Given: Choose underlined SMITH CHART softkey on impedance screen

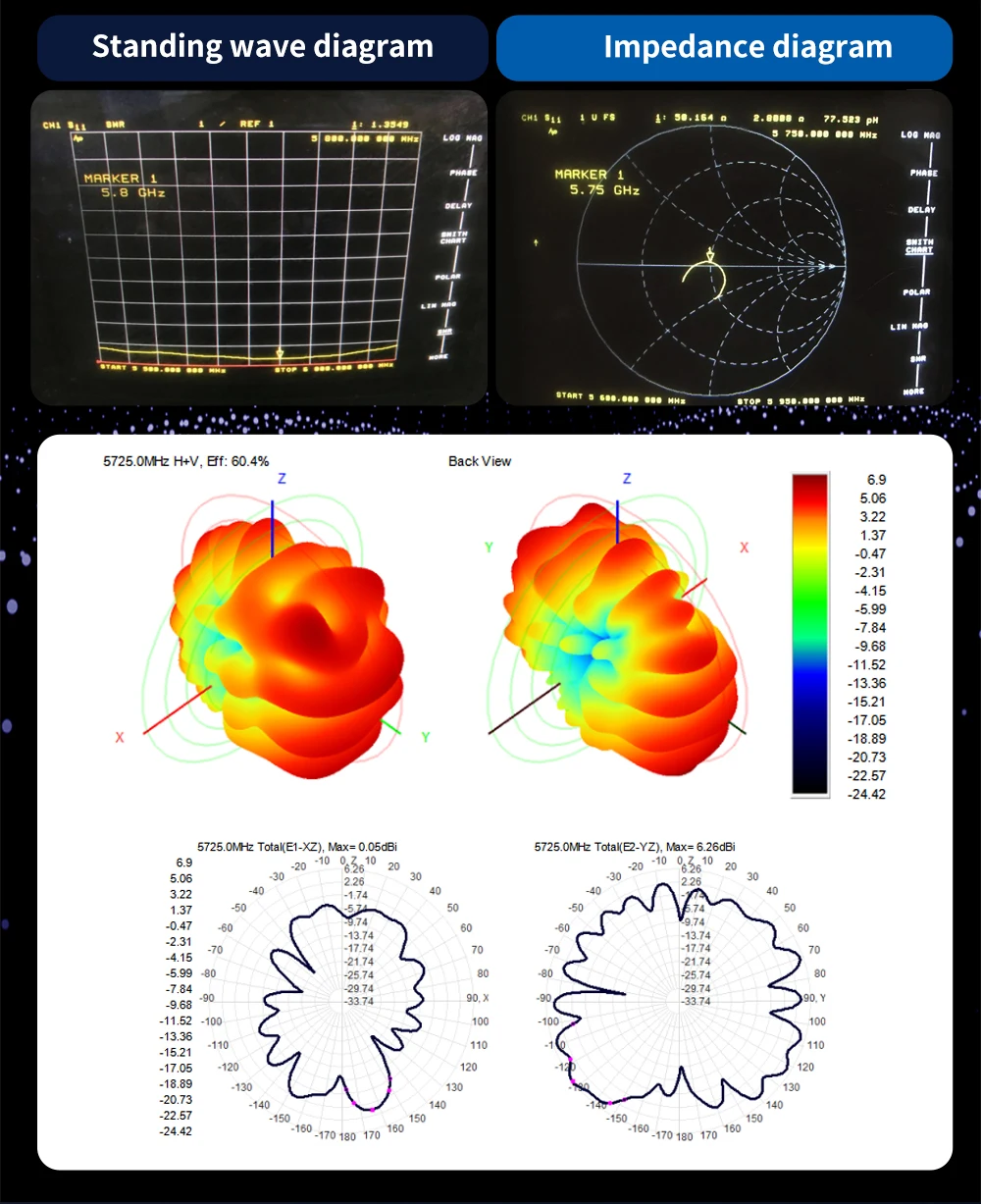Looking at the screenshot, I should (x=919, y=246).
